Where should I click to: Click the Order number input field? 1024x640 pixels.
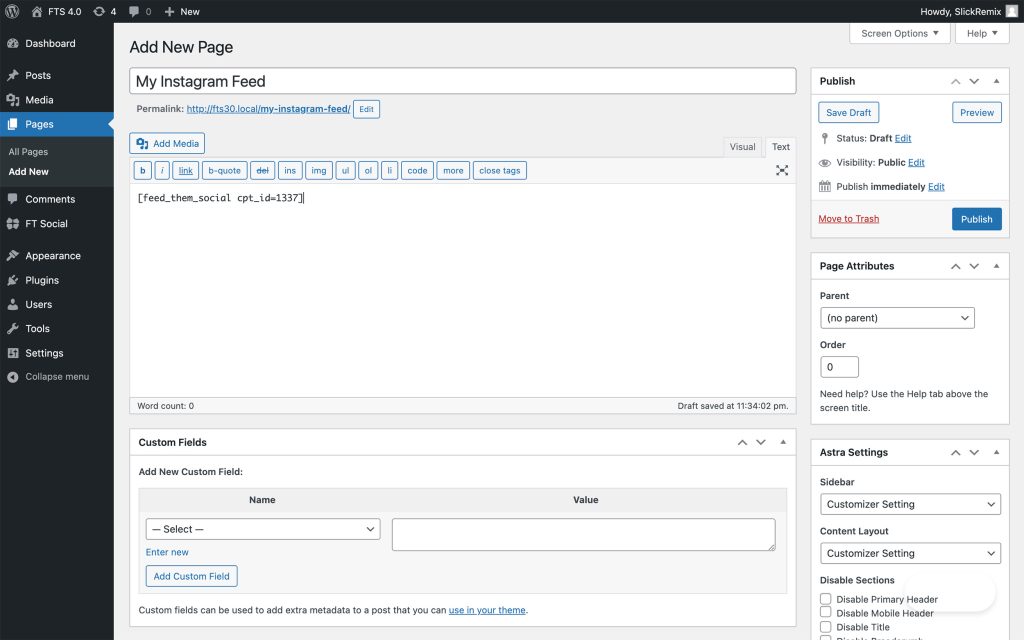839,367
